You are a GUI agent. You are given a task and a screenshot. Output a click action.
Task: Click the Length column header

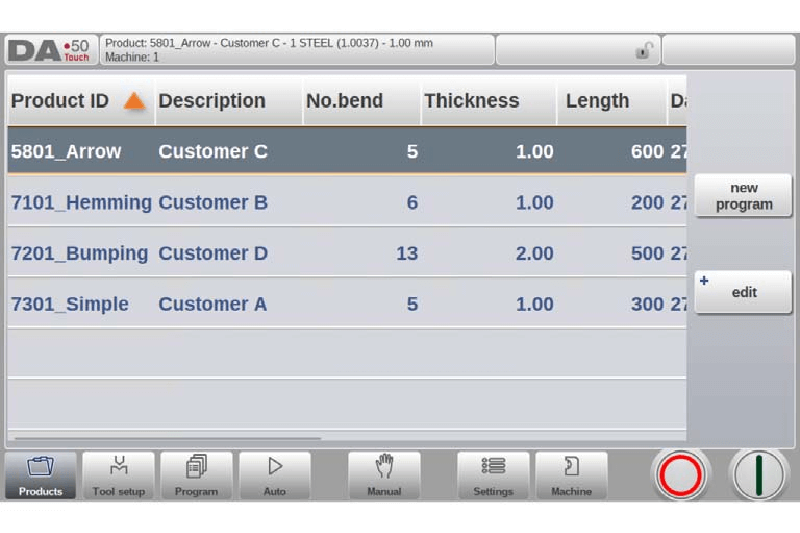(x=597, y=101)
